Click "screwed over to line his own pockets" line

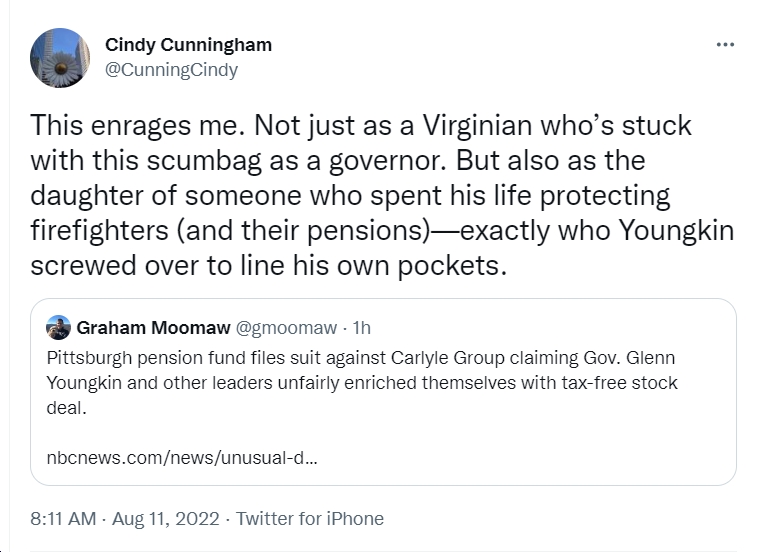coord(268,266)
